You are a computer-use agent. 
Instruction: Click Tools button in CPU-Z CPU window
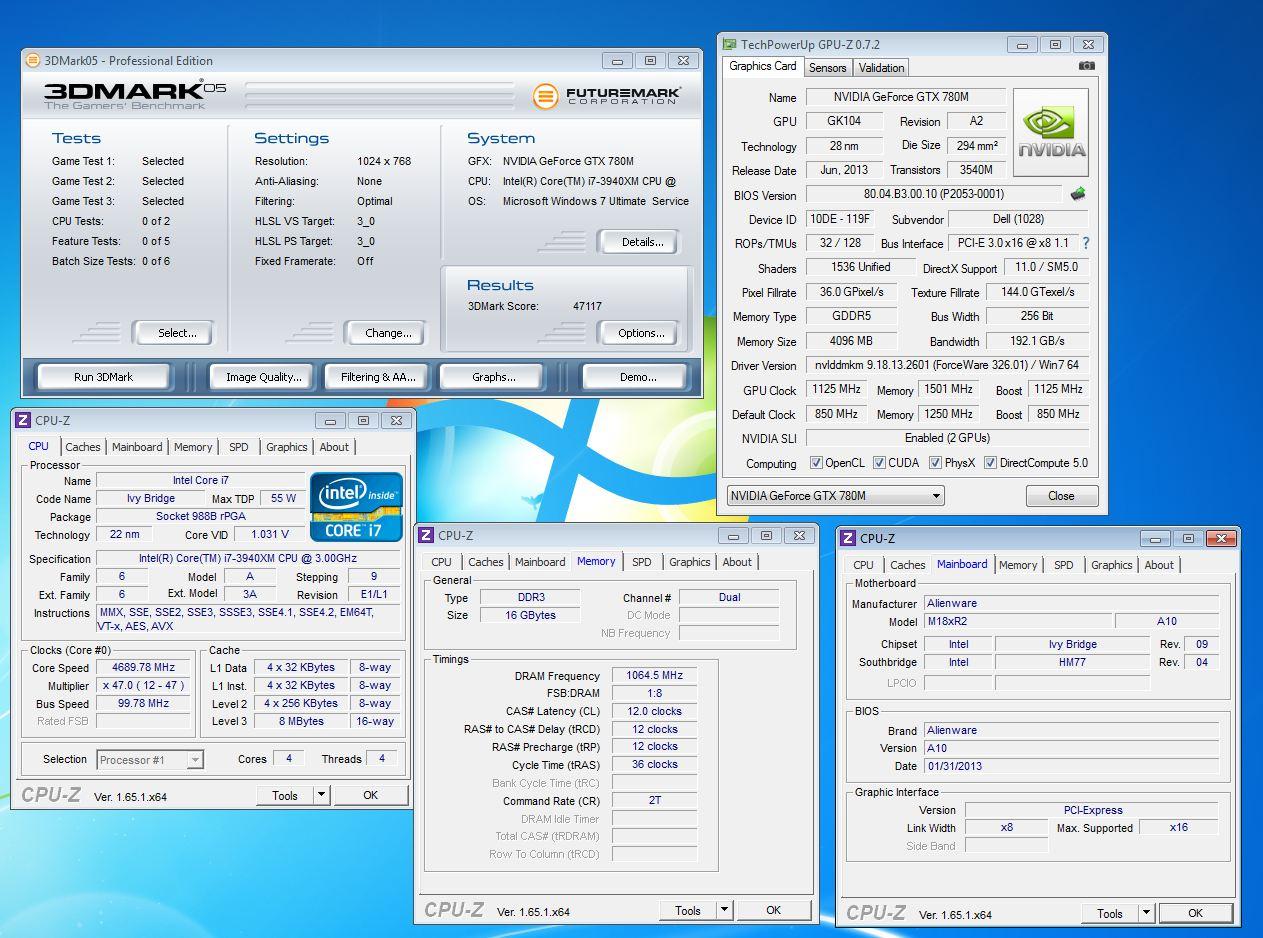coord(284,795)
